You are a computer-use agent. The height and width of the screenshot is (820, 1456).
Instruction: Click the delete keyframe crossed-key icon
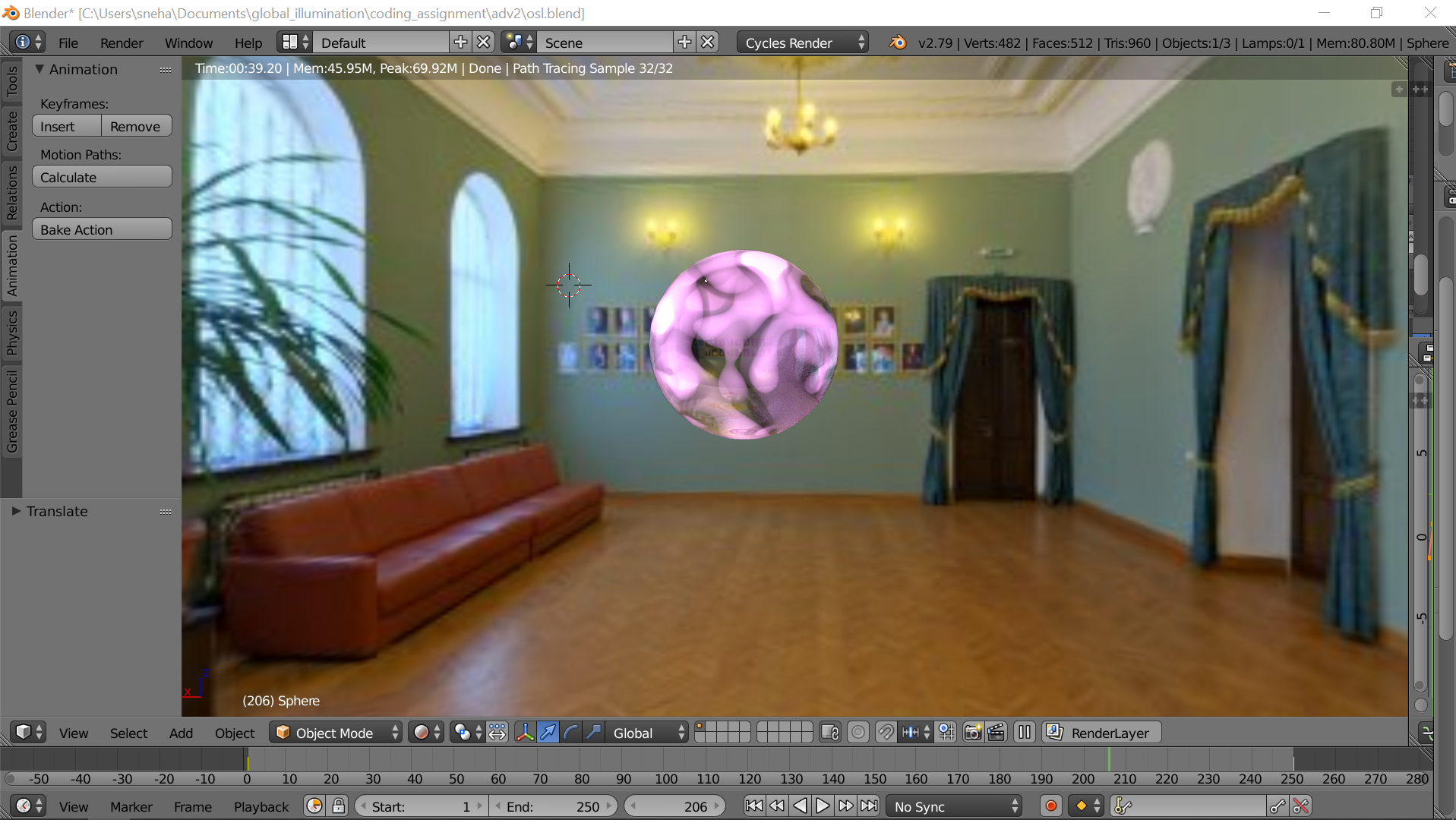pyautogui.click(x=1301, y=806)
